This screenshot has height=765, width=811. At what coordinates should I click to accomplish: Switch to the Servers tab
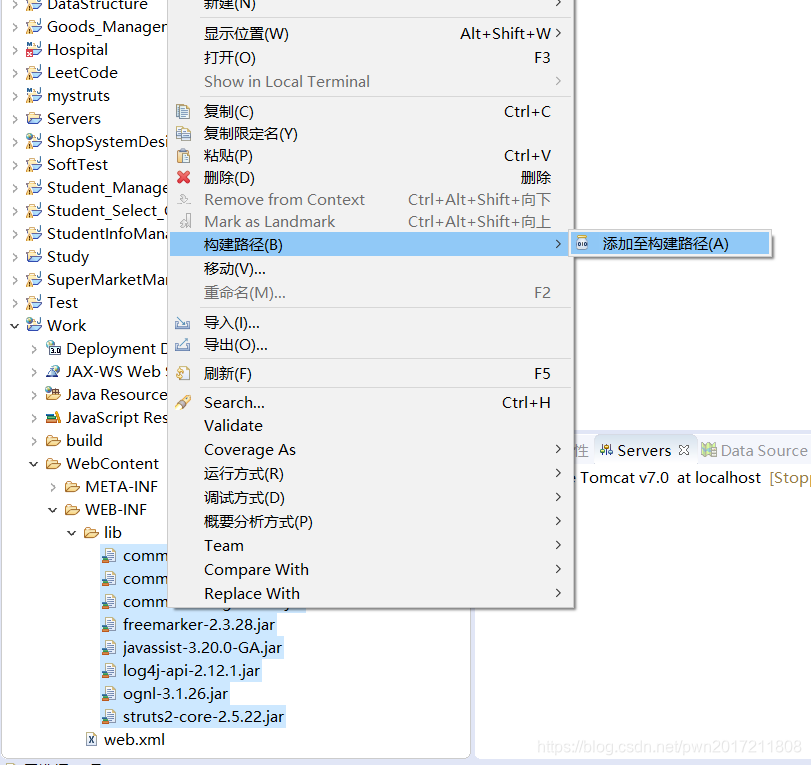pyautogui.click(x=644, y=450)
